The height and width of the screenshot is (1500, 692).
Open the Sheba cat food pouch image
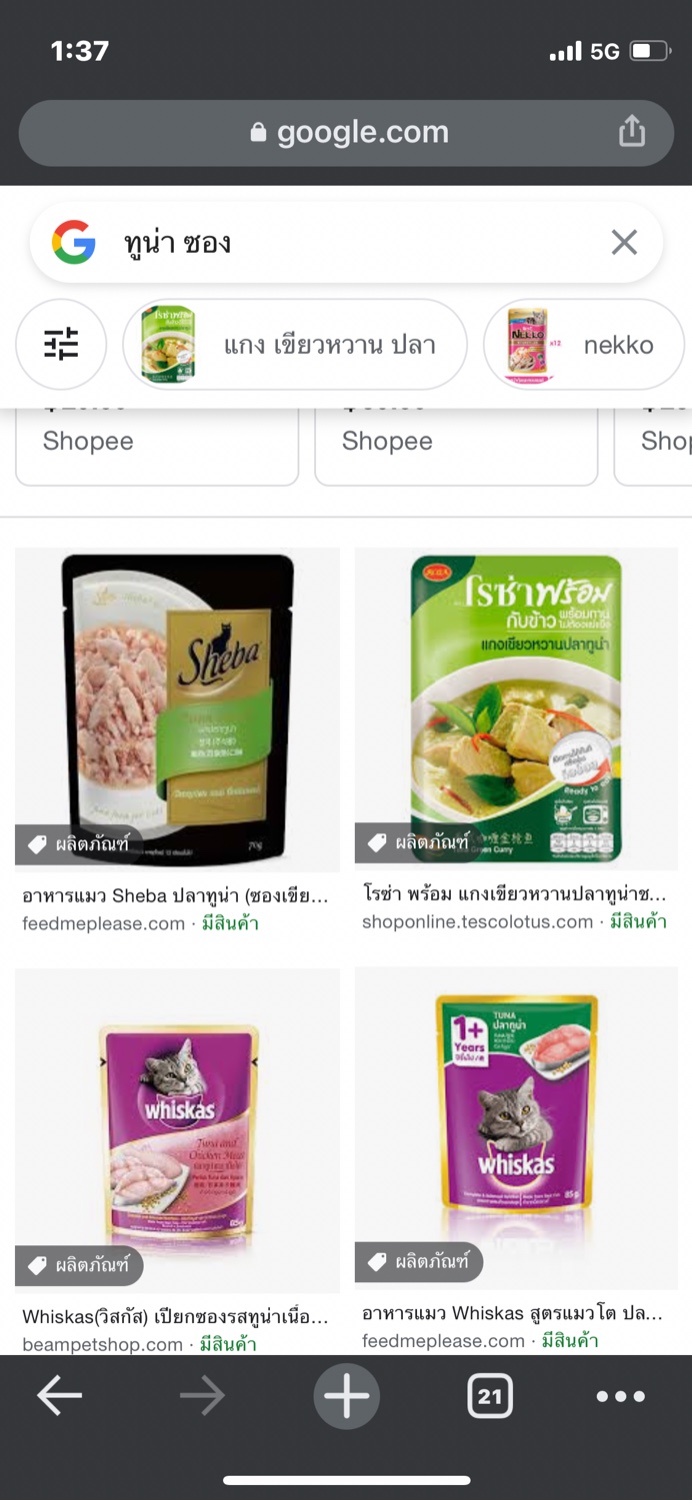[177, 709]
